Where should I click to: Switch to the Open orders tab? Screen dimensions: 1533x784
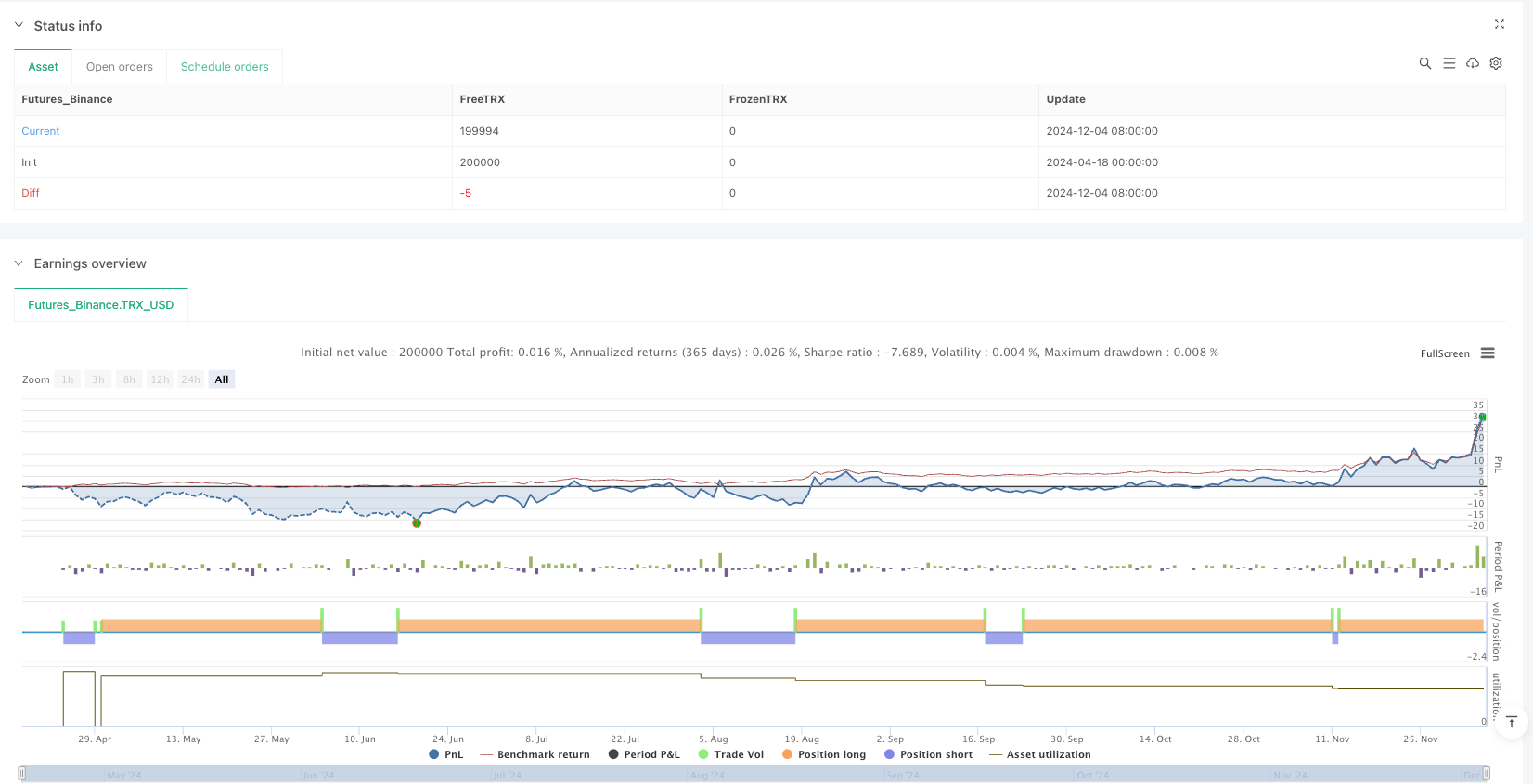[x=120, y=67]
